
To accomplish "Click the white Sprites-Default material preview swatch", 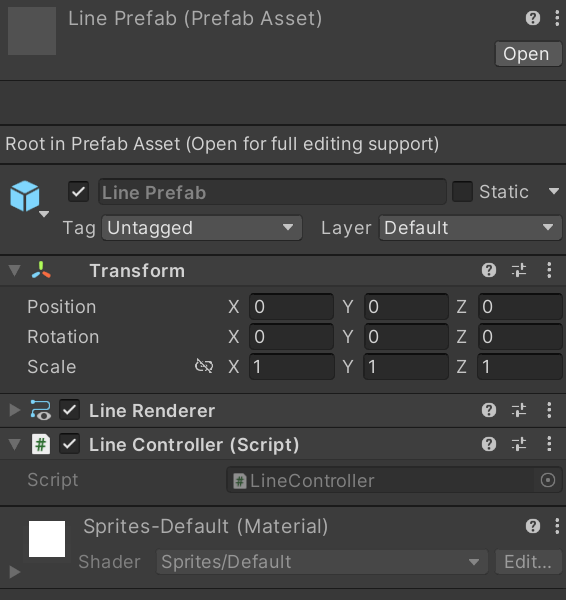I will click(x=47, y=539).
